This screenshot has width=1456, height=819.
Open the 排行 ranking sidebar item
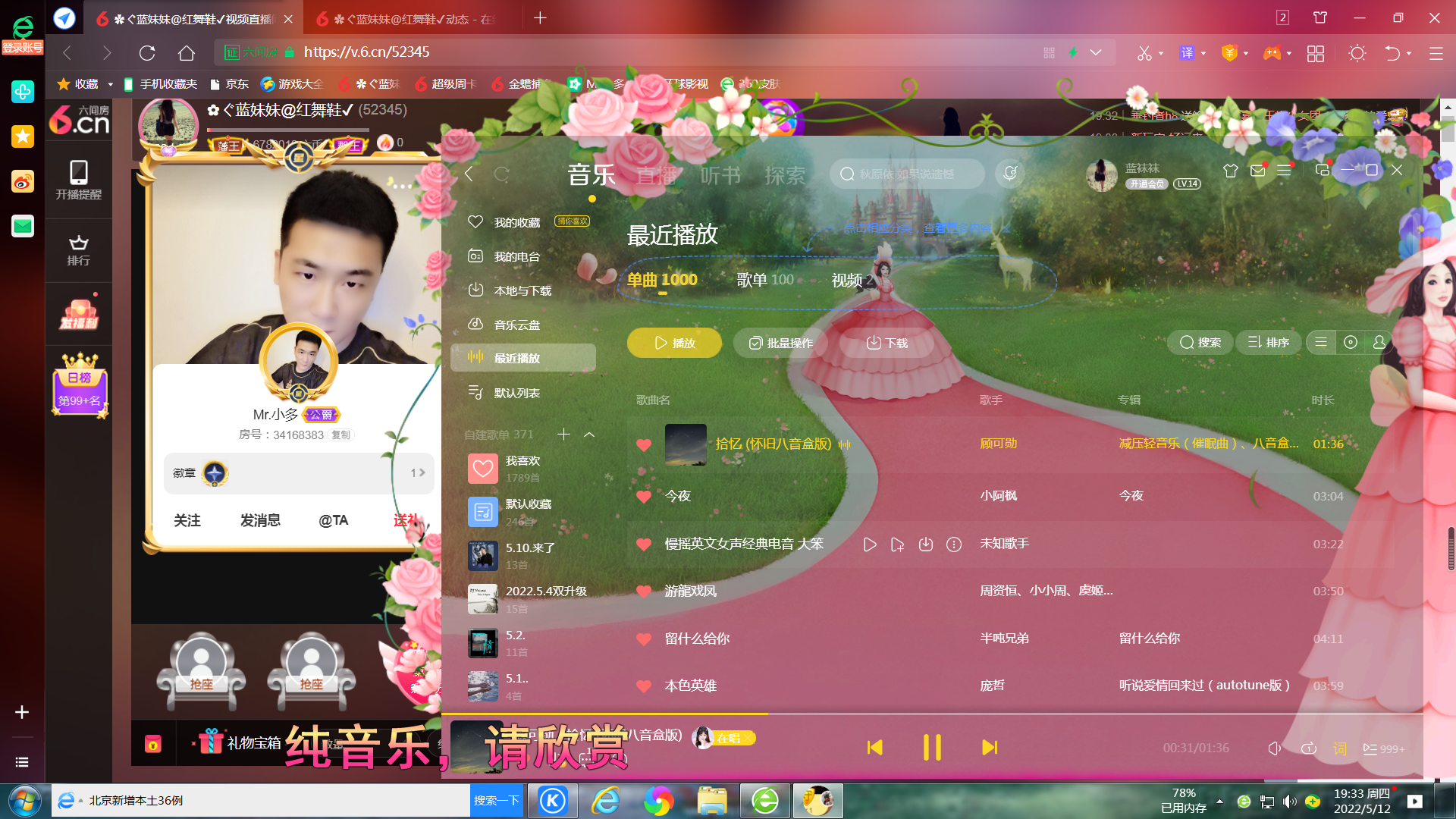(x=78, y=250)
